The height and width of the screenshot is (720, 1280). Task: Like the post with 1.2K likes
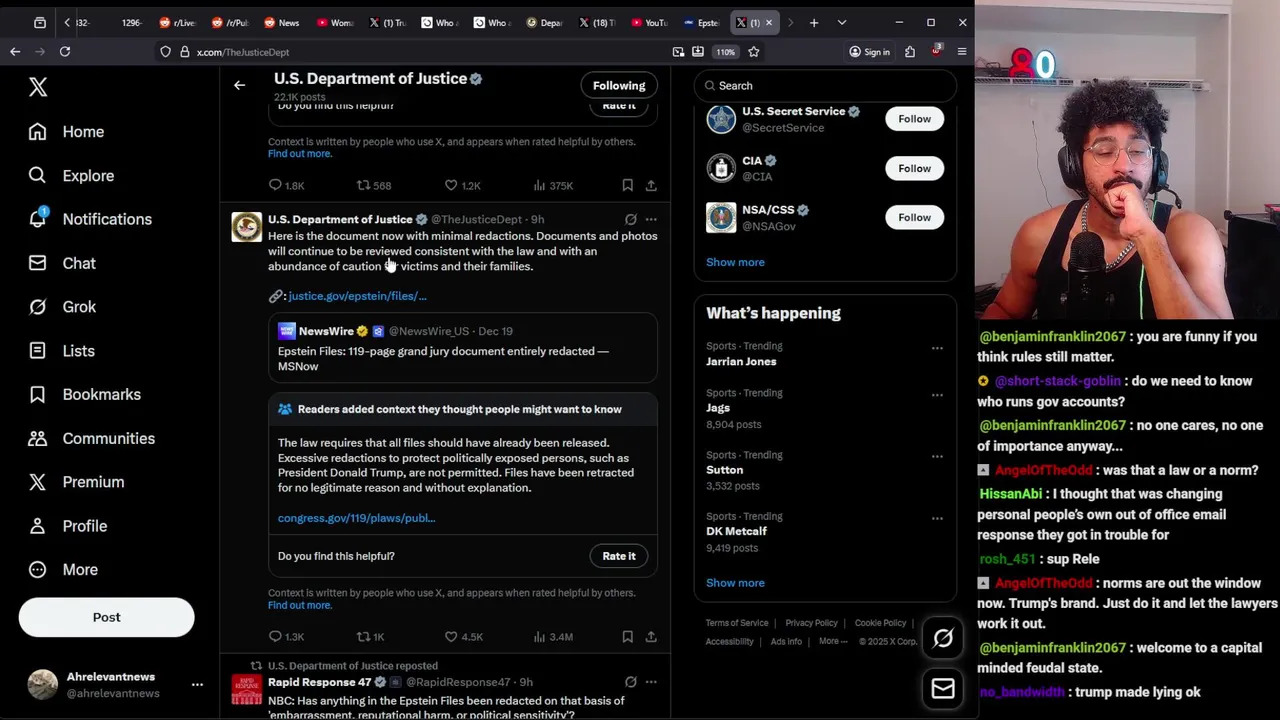(463, 185)
